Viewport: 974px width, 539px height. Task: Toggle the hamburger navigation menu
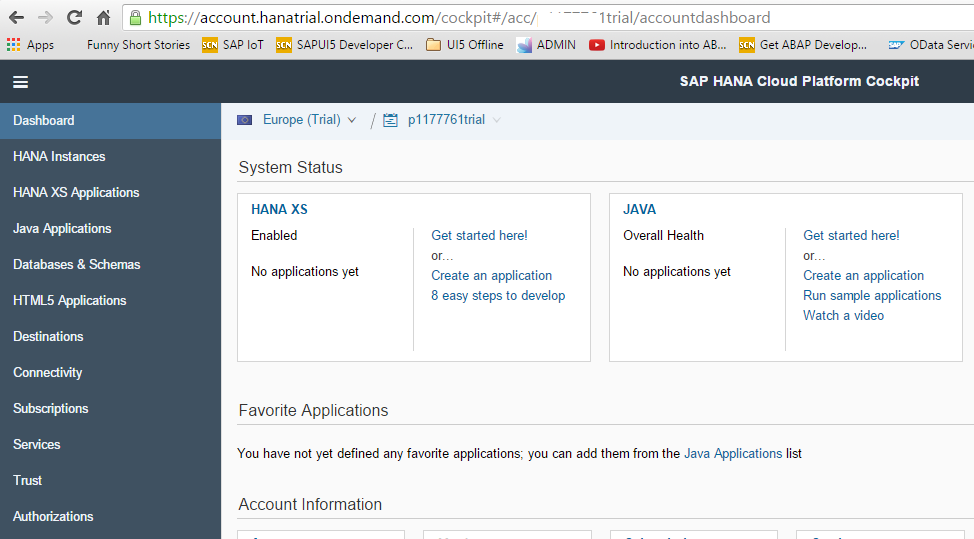20,82
